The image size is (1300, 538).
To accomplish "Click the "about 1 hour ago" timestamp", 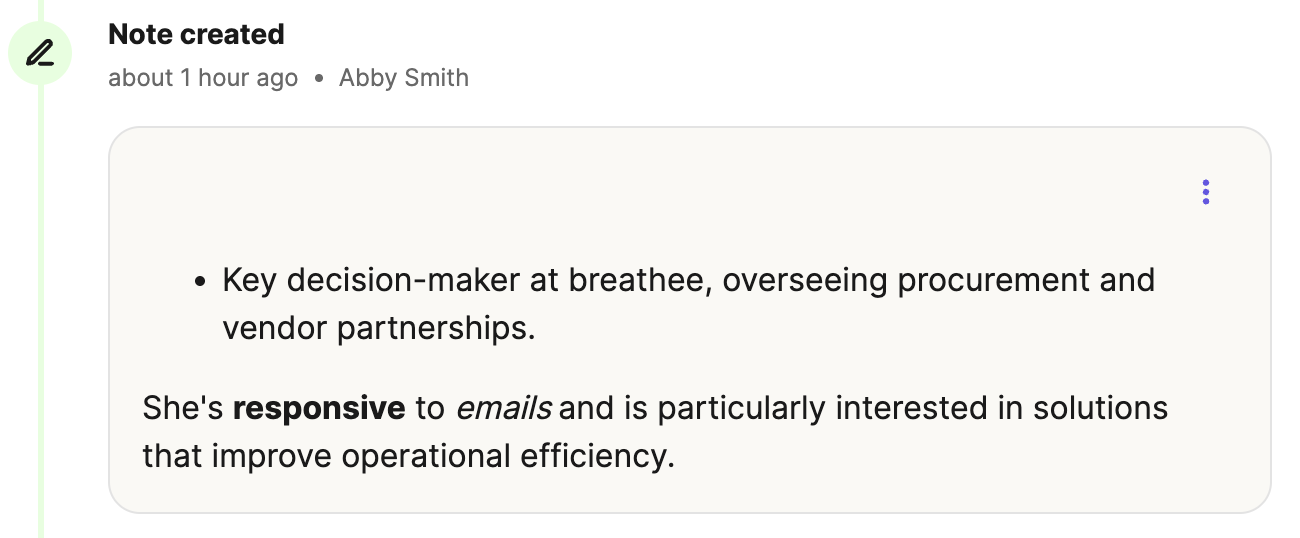I will (x=203, y=78).
